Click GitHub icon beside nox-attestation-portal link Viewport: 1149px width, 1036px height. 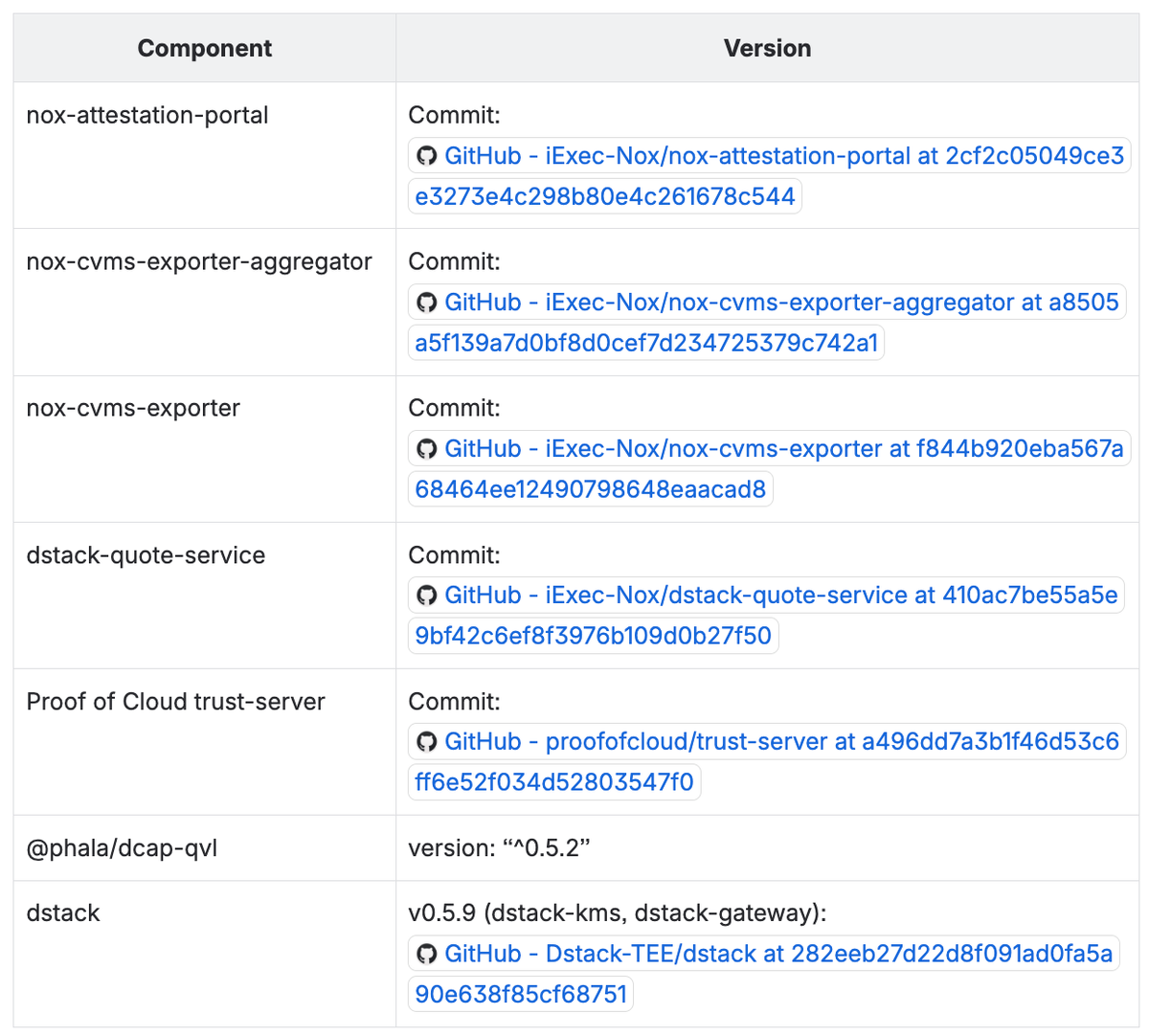pyautogui.click(x=427, y=156)
